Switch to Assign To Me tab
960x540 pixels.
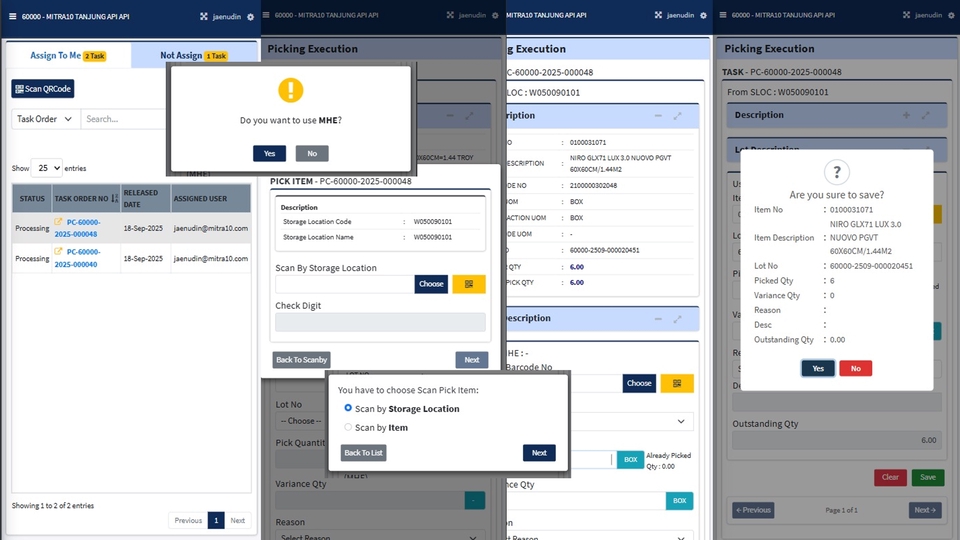tap(68, 55)
